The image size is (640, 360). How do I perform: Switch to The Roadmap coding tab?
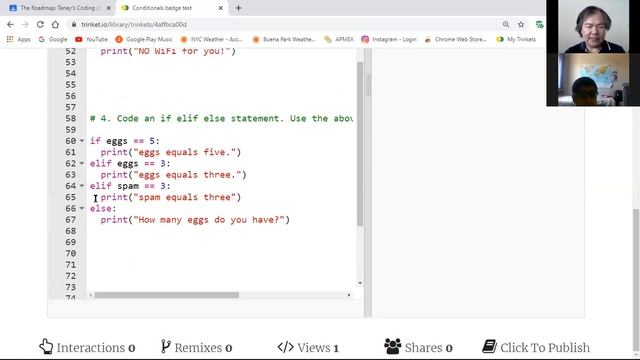coord(55,8)
